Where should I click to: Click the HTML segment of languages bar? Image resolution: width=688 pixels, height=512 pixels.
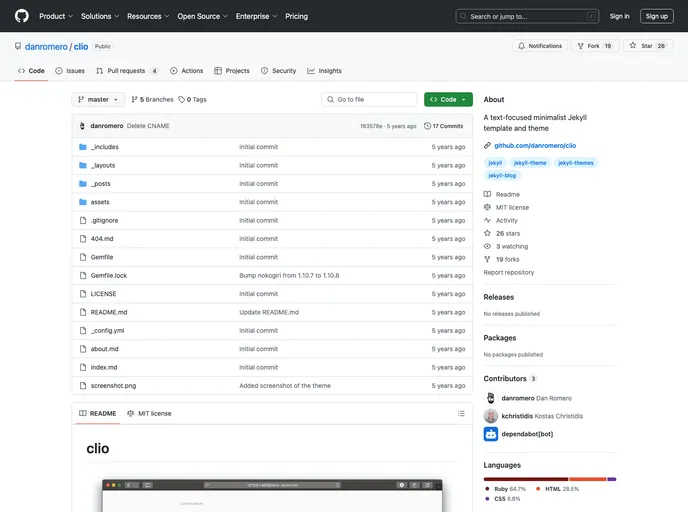588,479
